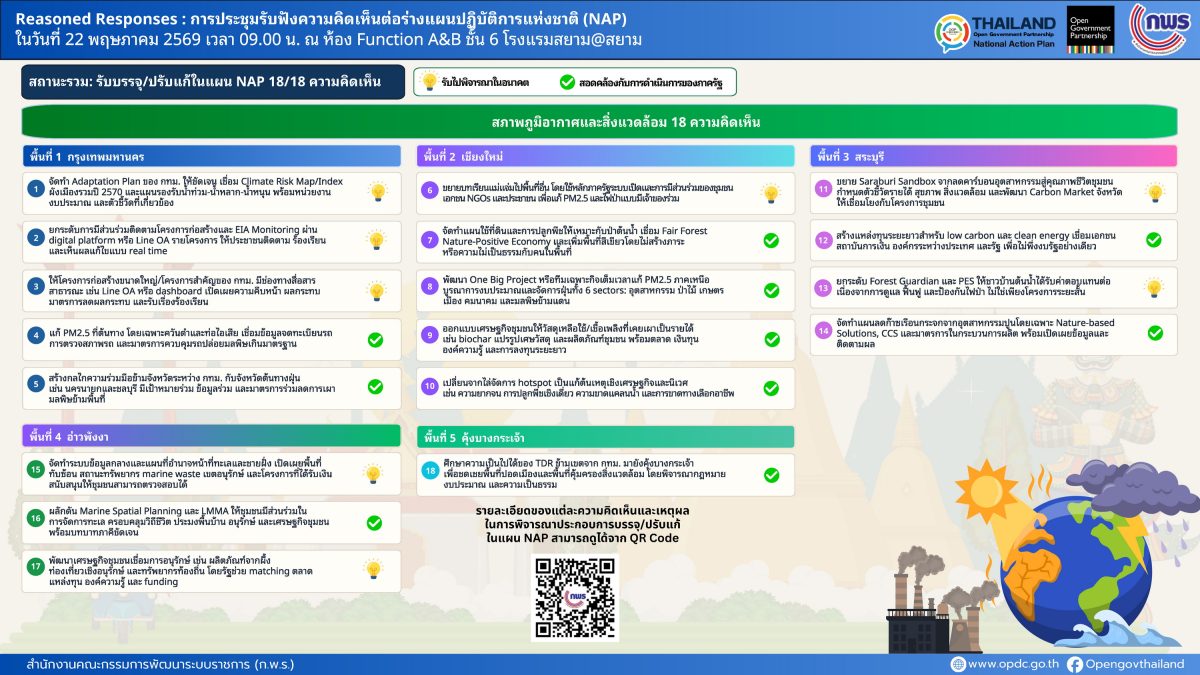Click the lightbulb icon beside item 6
This screenshot has height=675, width=1200.
point(771,193)
